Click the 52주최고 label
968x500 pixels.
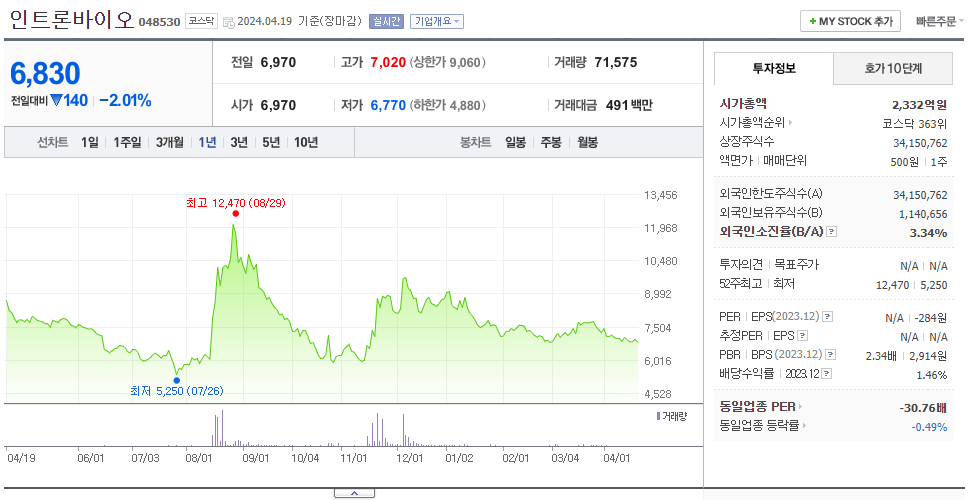coord(741,284)
